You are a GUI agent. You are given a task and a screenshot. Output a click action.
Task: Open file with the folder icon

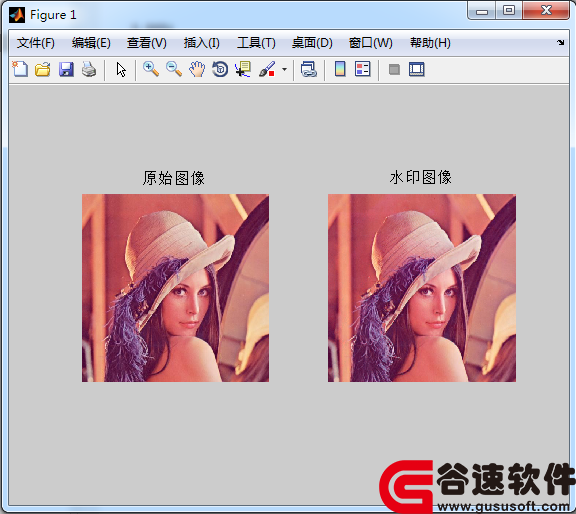click(x=43, y=69)
